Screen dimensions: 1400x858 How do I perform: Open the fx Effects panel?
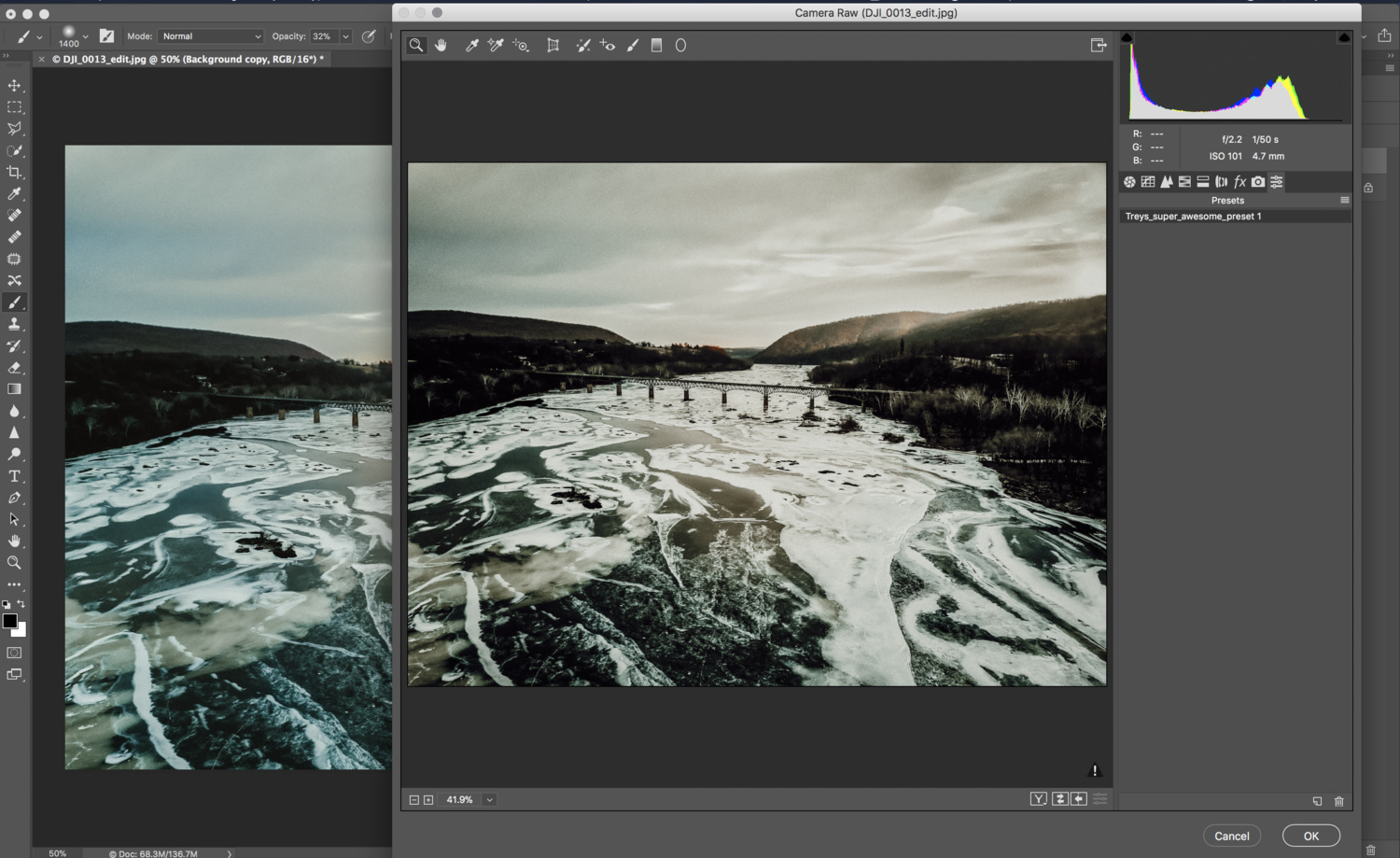click(x=1239, y=181)
